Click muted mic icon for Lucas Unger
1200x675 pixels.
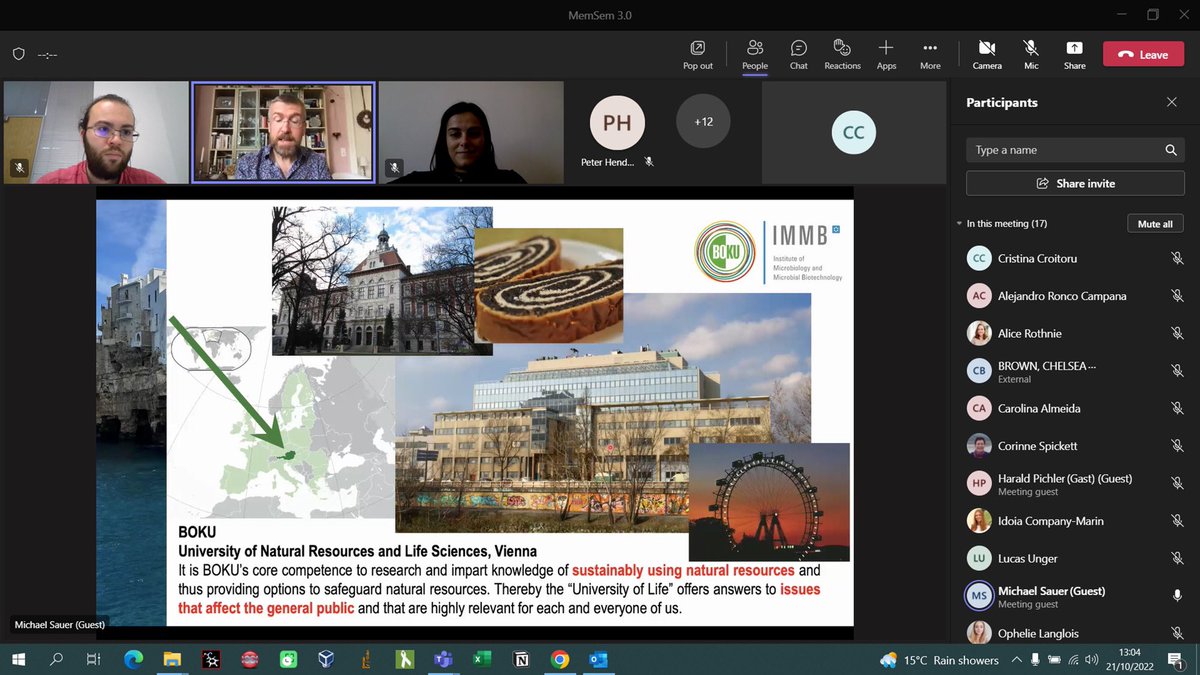pyautogui.click(x=1177, y=558)
